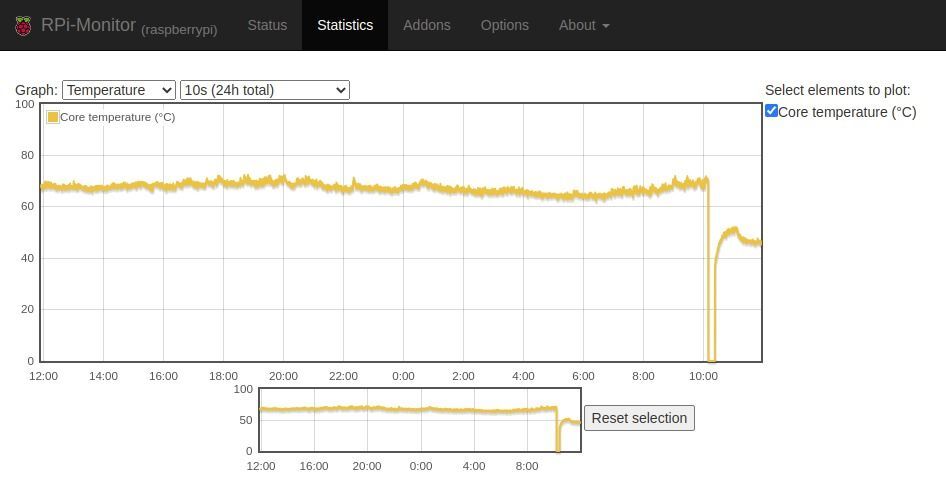Select the Statistics tab
946x498 pixels.
[345, 25]
